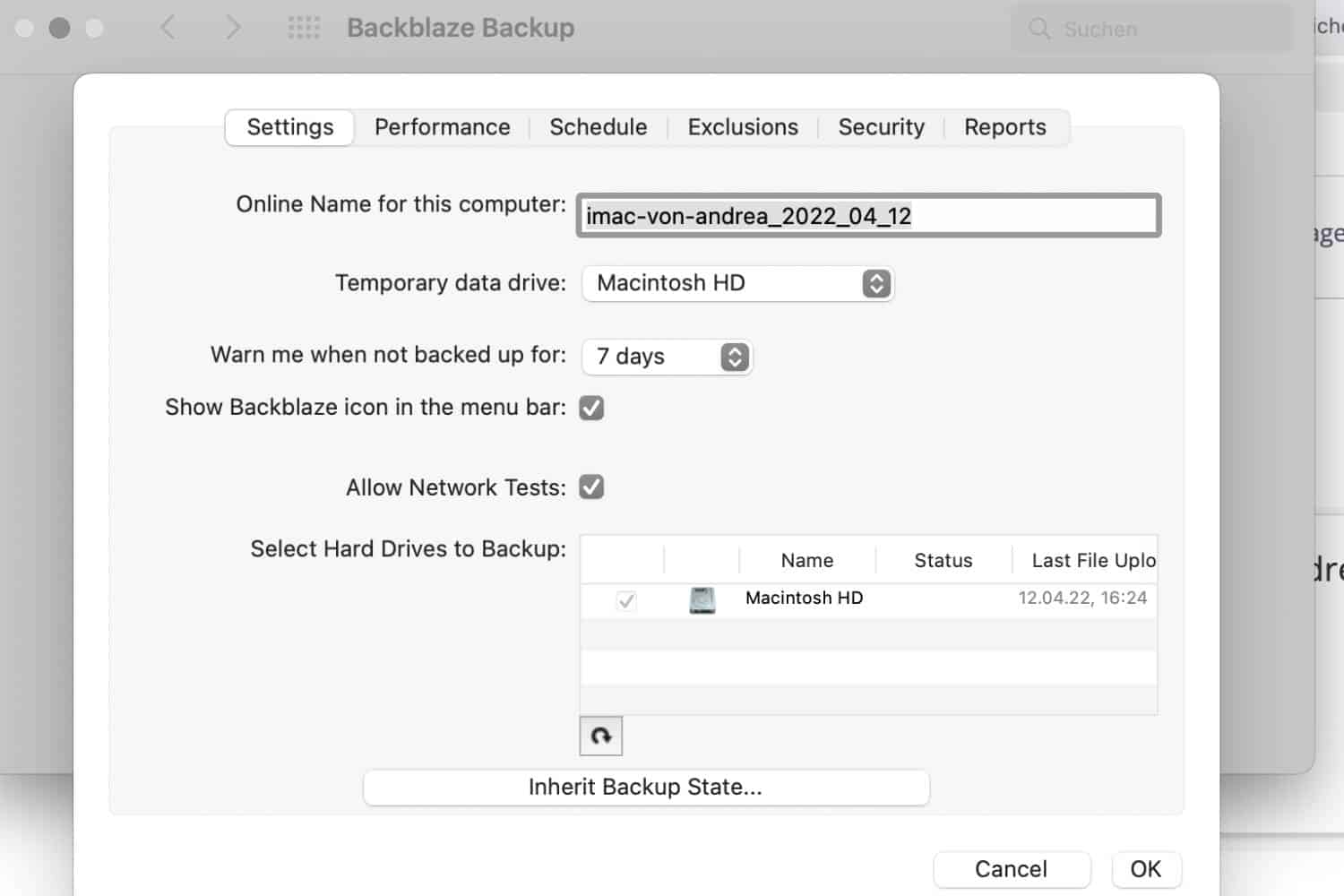Click the Last File Upload column header
This screenshot has height=896, width=1344.
[x=1085, y=560]
